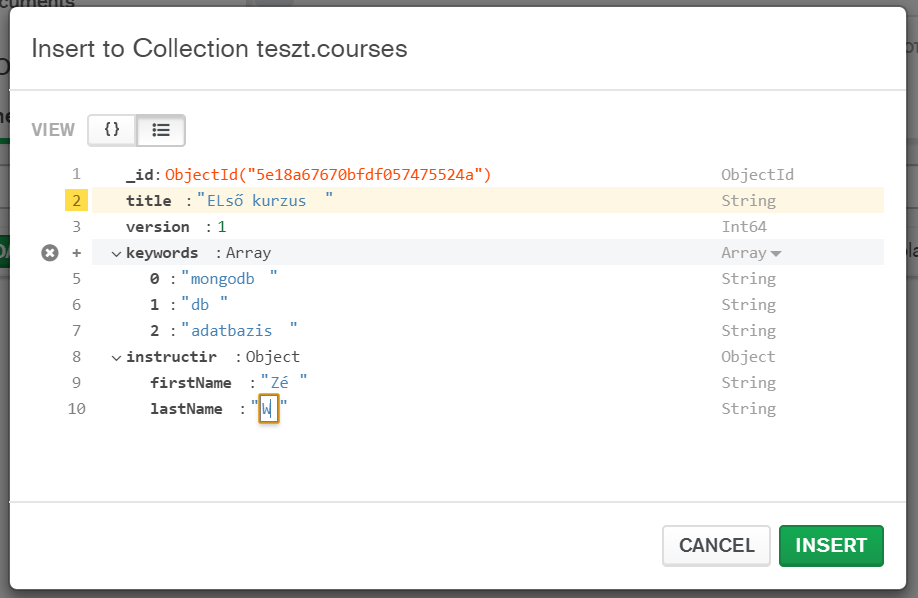The height and width of the screenshot is (598, 918).
Task: Click the version value 1
Action: 222,227
